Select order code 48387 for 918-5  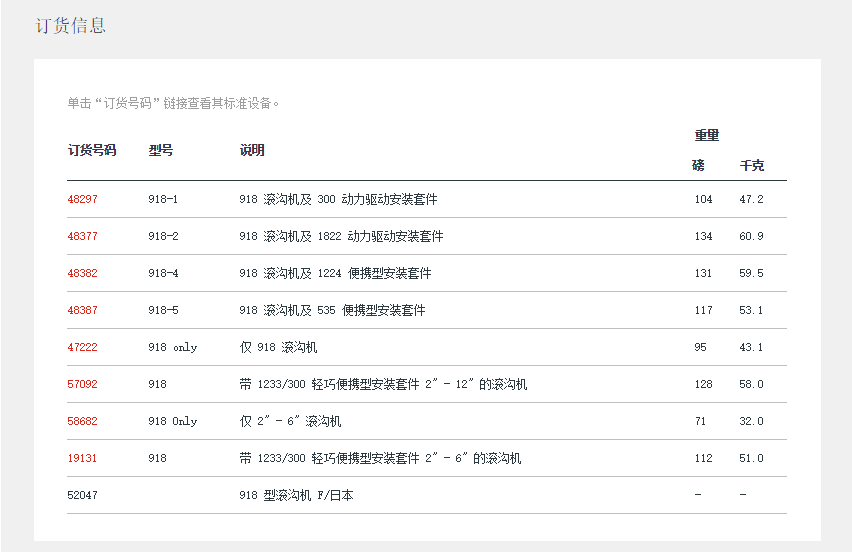point(82,310)
